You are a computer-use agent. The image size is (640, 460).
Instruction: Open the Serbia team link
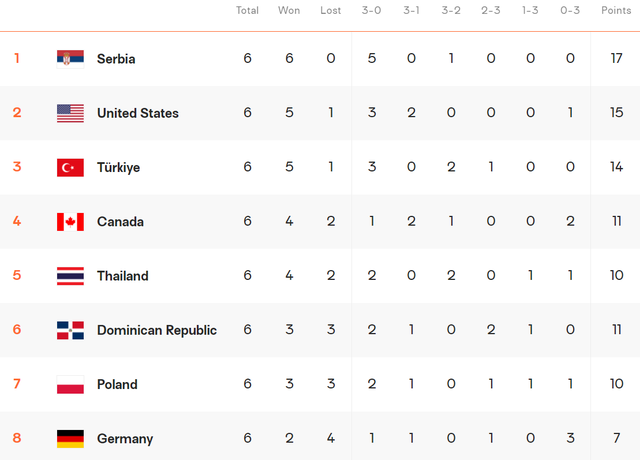(x=116, y=59)
